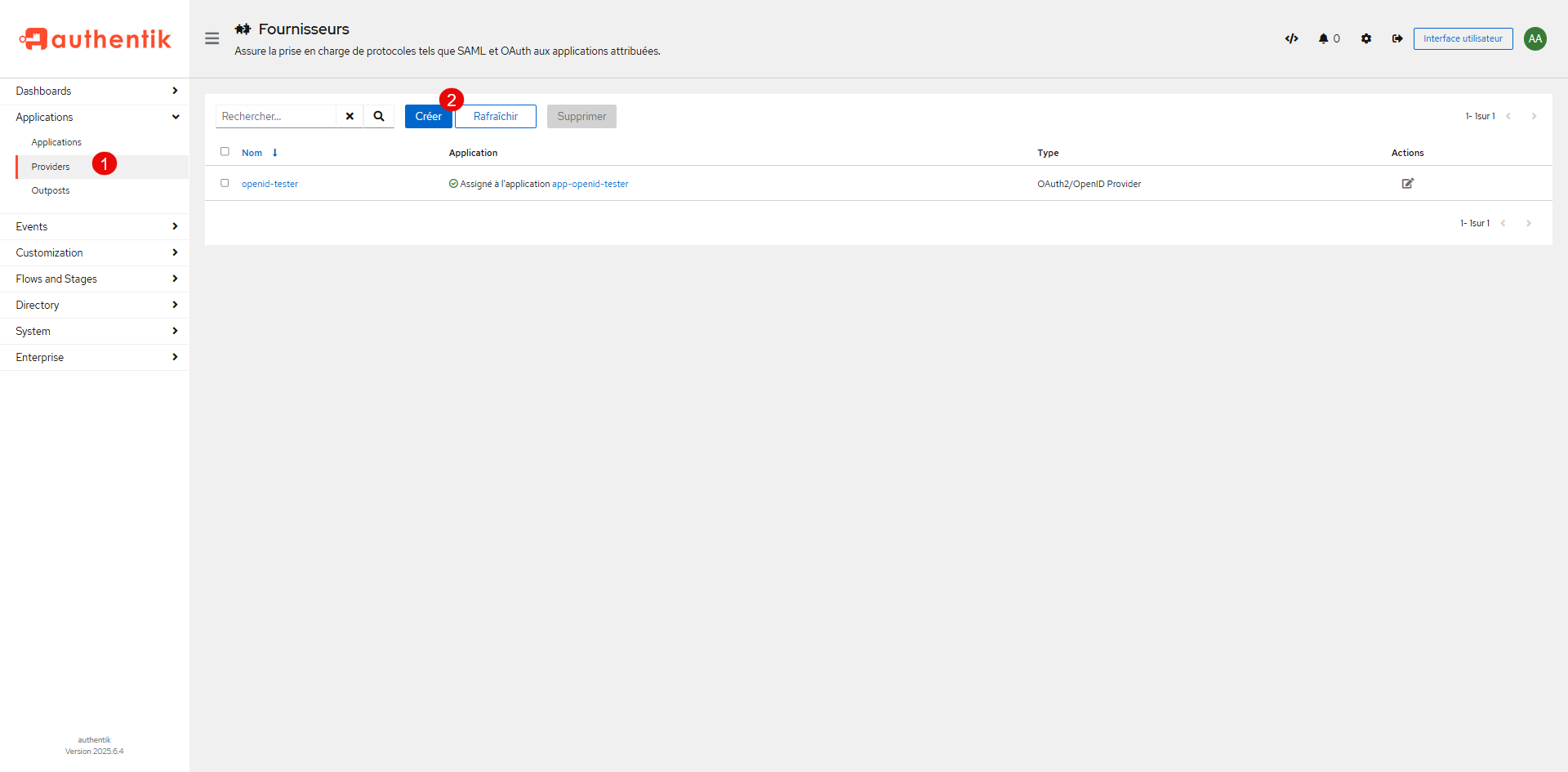Check the openid-tester row checkbox
Image resolution: width=1568 pixels, height=772 pixels.
tap(225, 183)
